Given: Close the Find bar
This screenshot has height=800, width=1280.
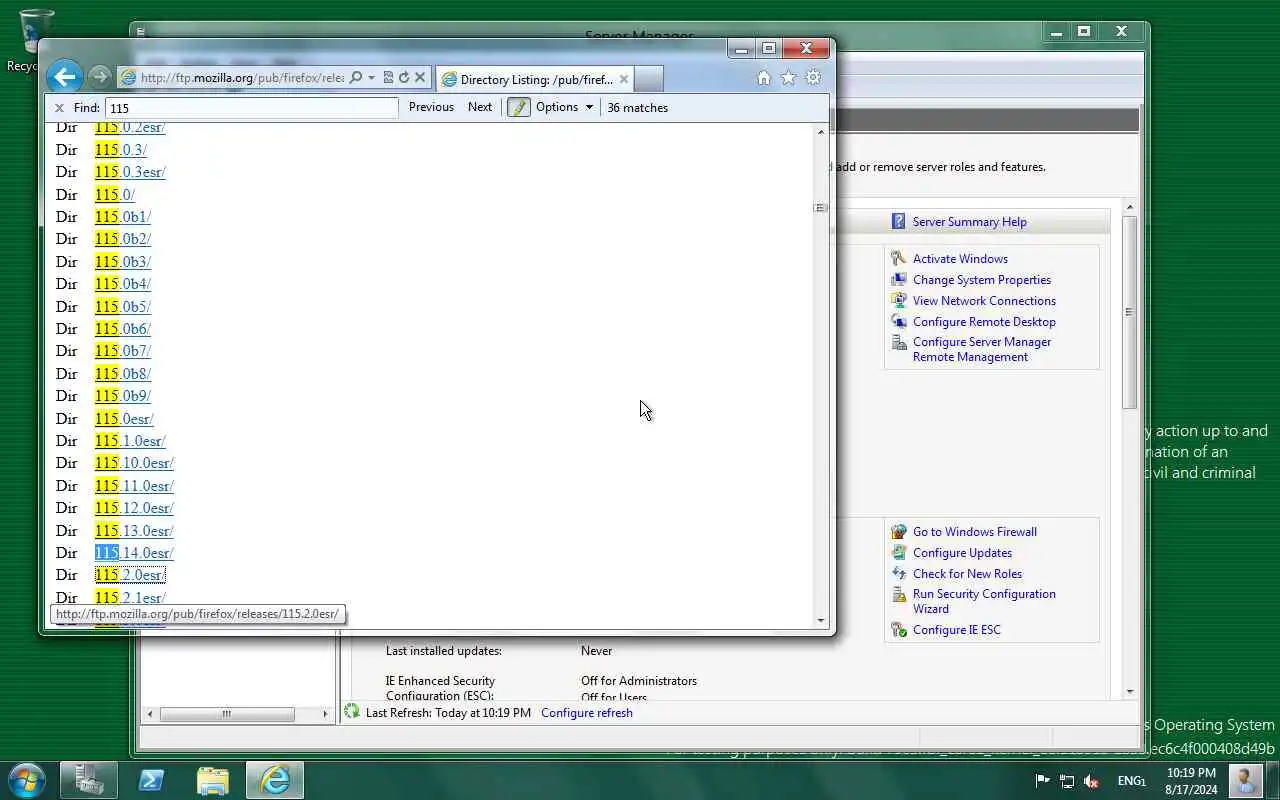Looking at the screenshot, I should click(59, 108).
